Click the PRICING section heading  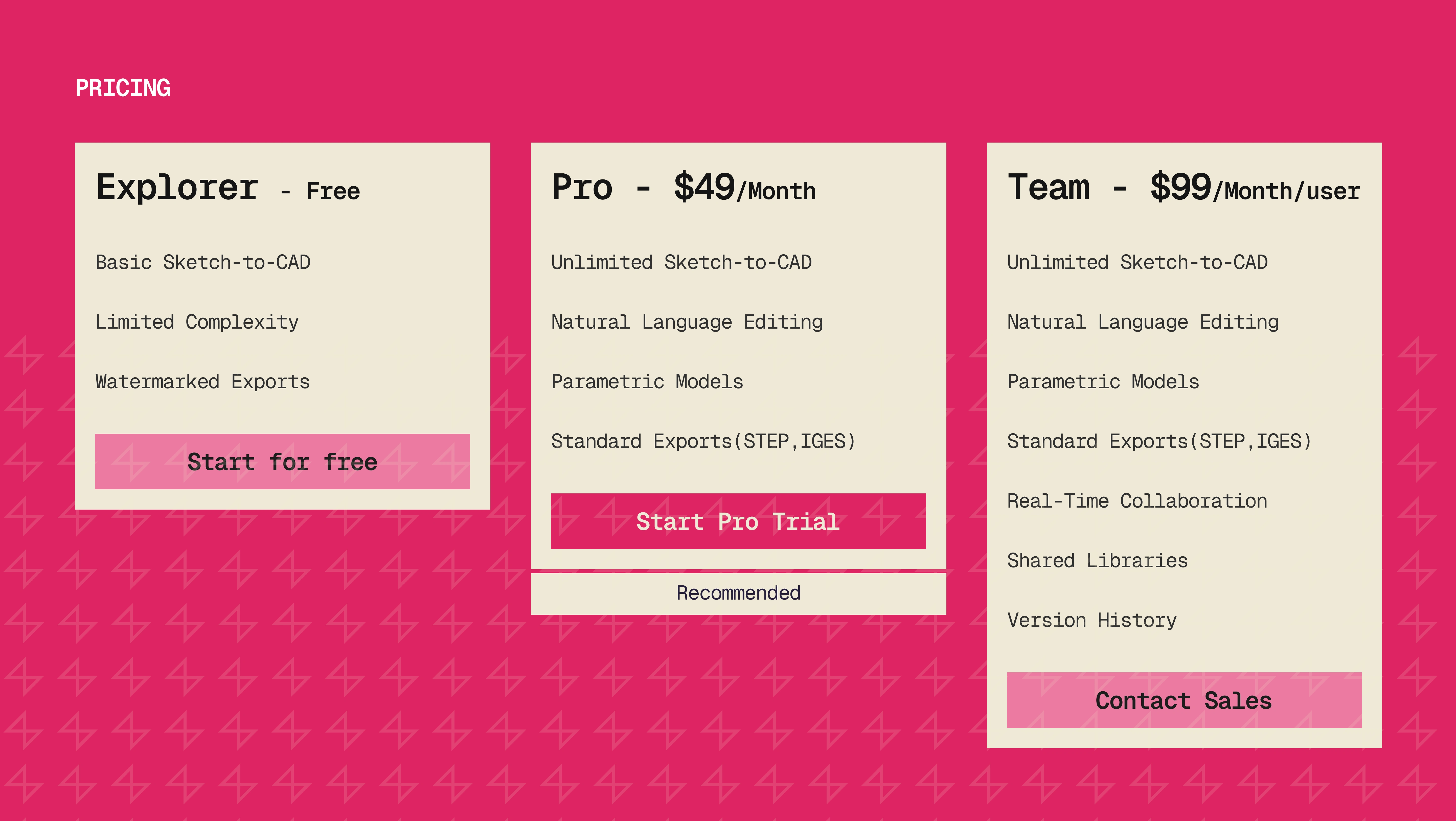coord(123,88)
